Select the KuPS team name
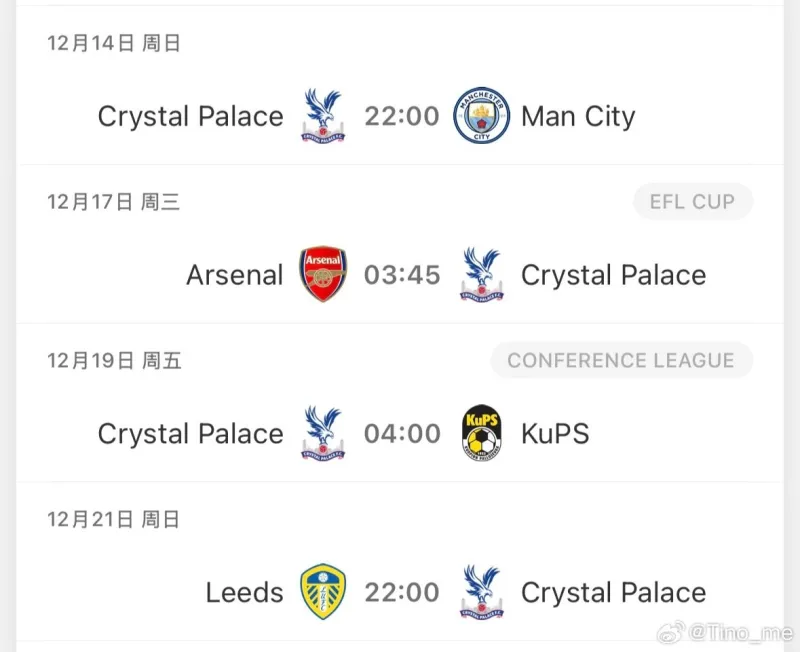The image size is (800, 652). 555,434
